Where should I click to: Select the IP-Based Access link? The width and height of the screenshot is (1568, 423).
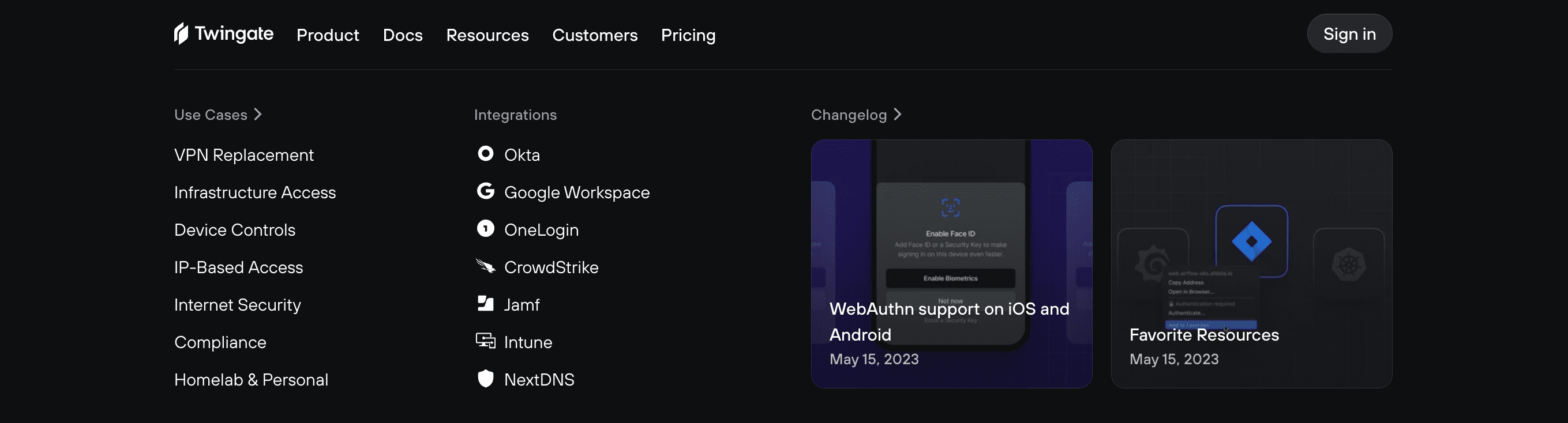tap(238, 267)
